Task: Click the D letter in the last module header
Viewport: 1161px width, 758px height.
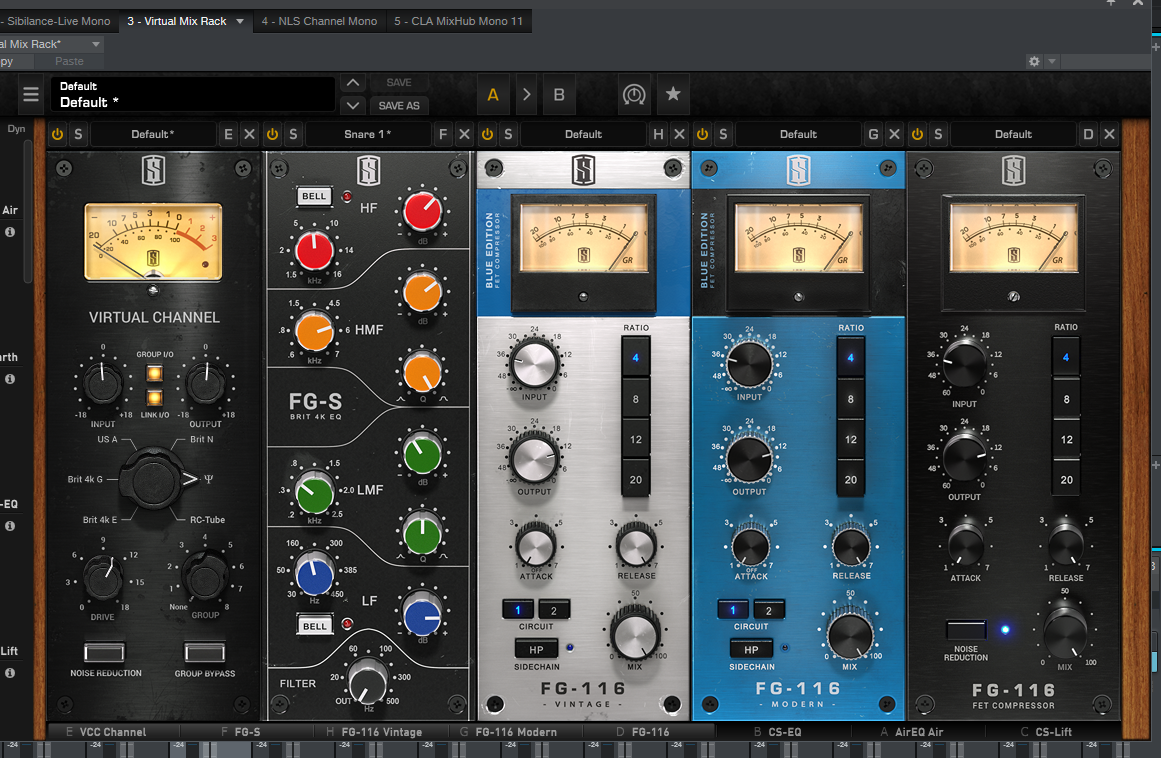Action: click(x=1088, y=134)
